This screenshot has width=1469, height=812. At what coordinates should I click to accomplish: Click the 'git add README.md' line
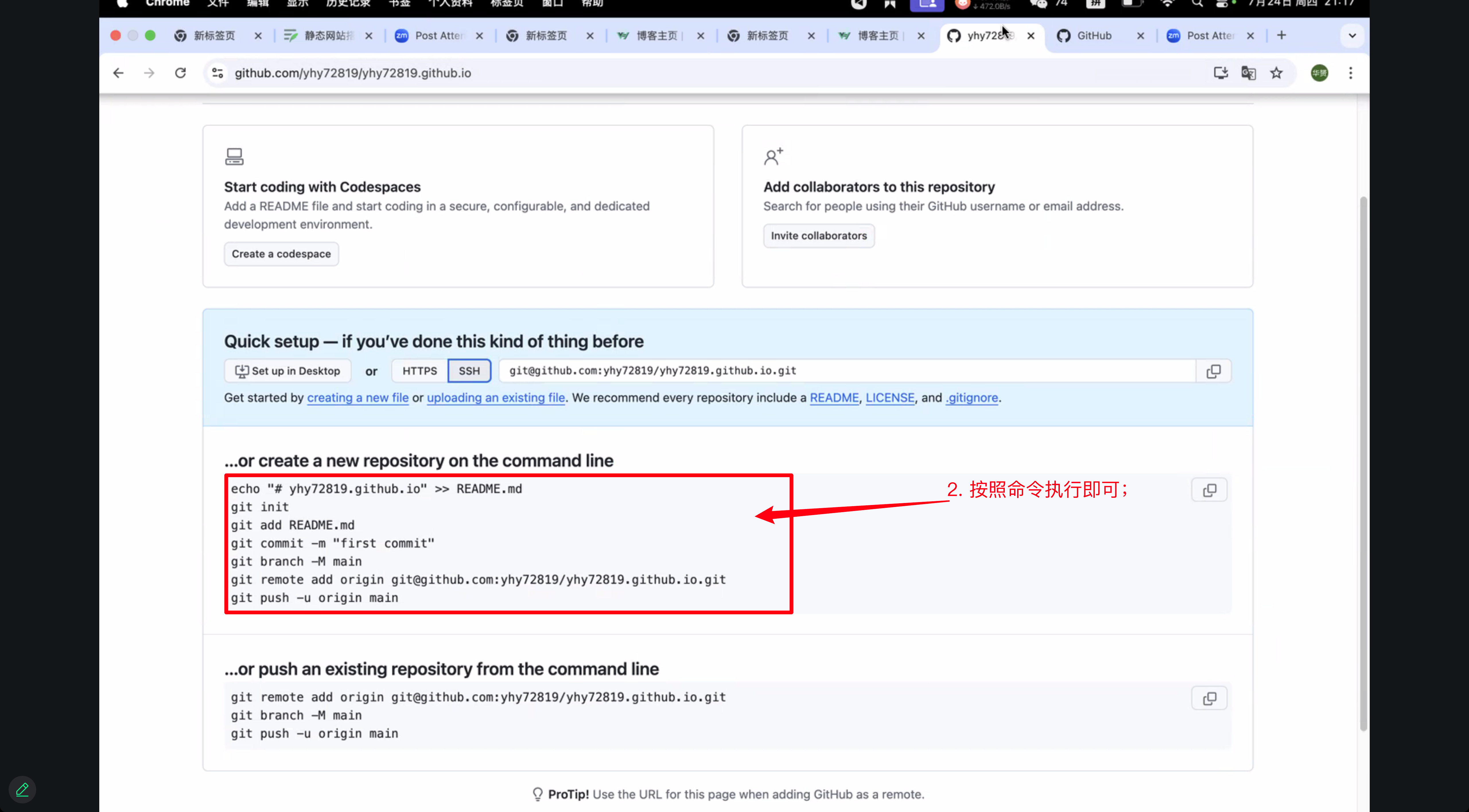[293, 525]
